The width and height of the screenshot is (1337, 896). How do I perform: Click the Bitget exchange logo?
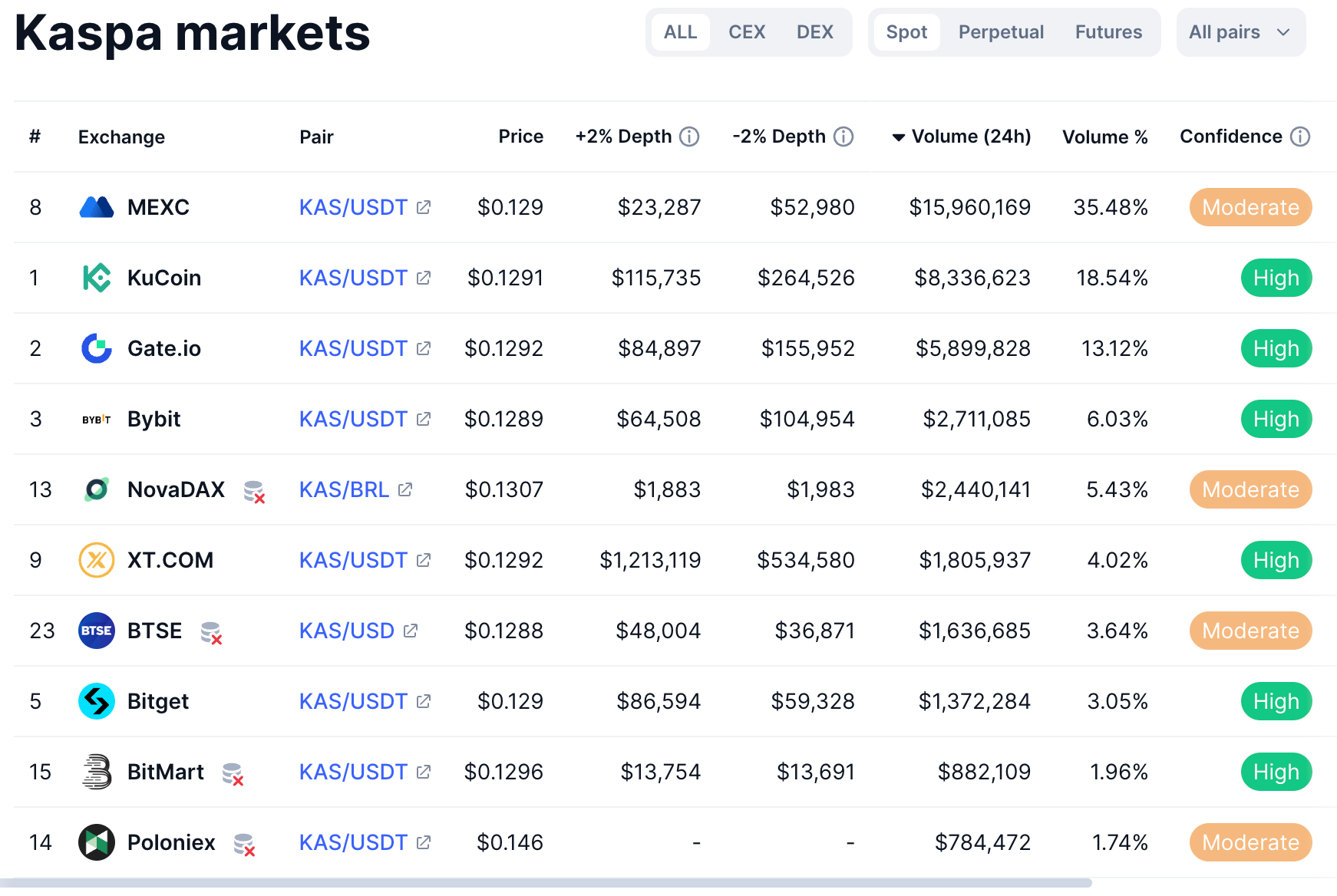pos(97,701)
